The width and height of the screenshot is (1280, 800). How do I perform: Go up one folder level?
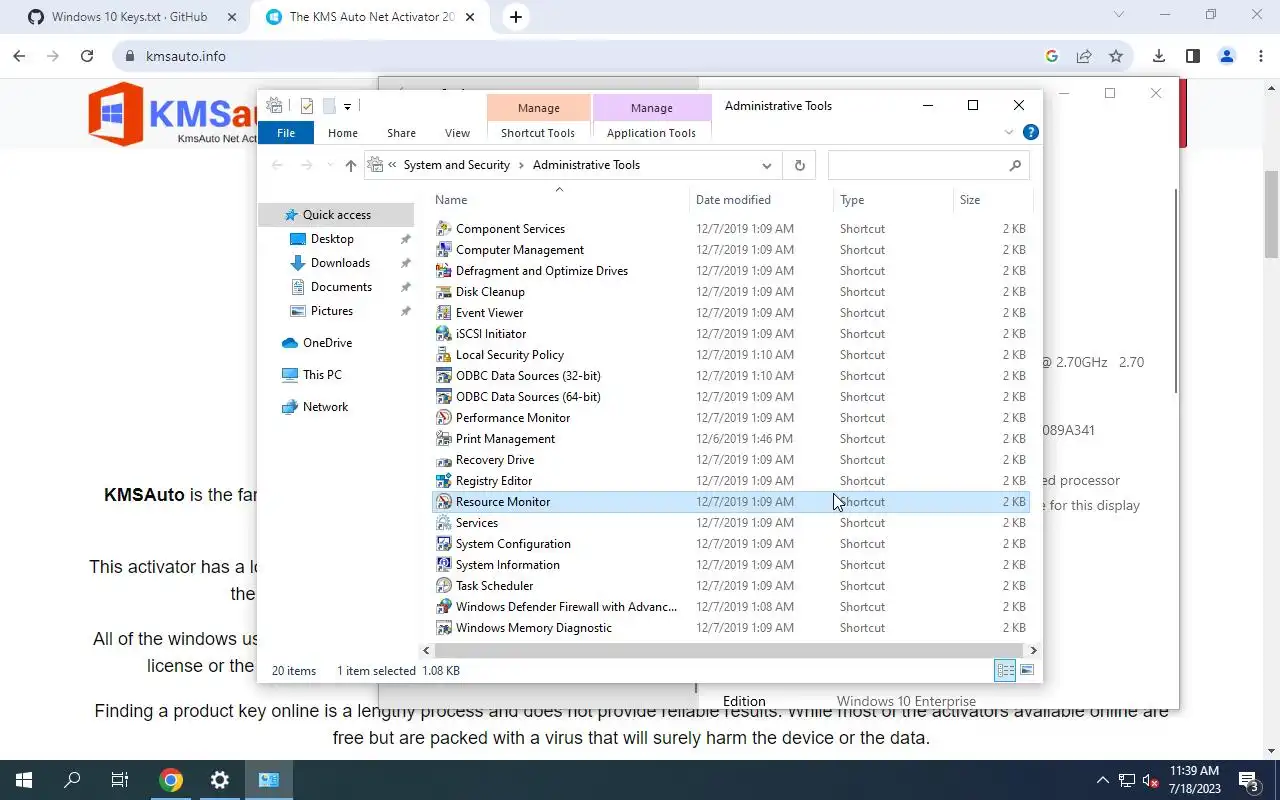point(350,166)
